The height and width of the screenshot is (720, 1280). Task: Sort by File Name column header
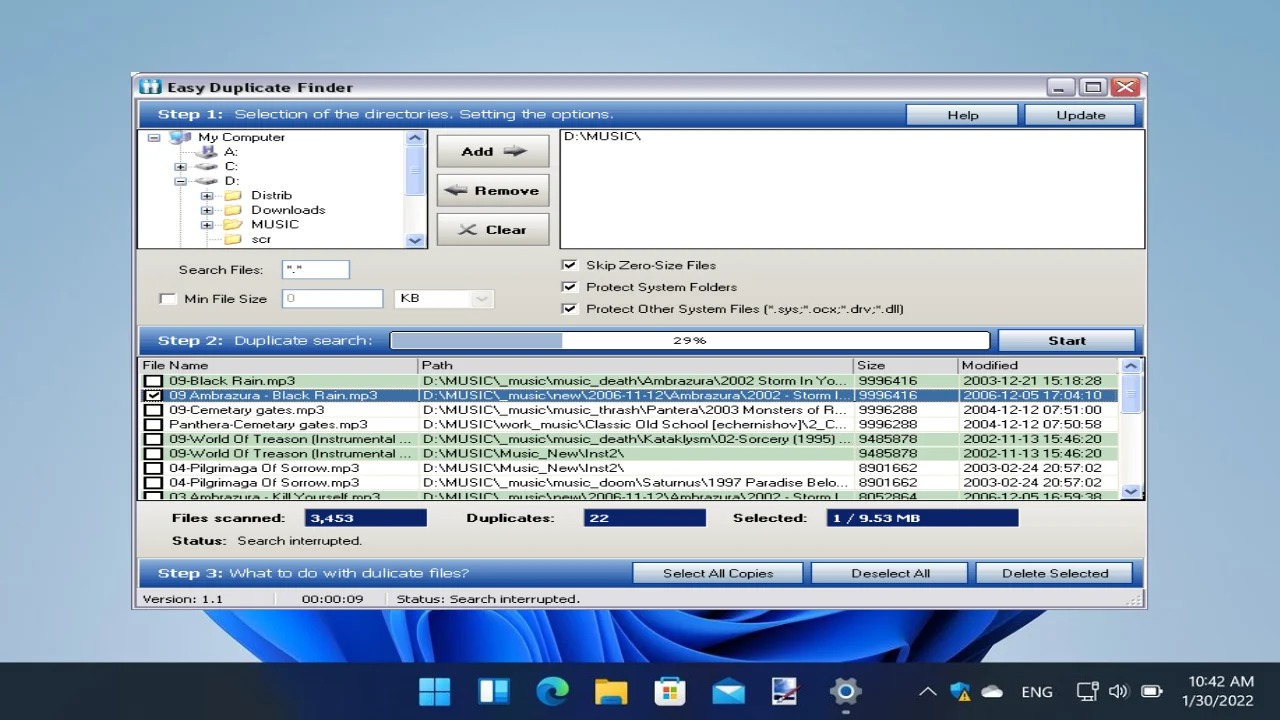click(x=278, y=365)
